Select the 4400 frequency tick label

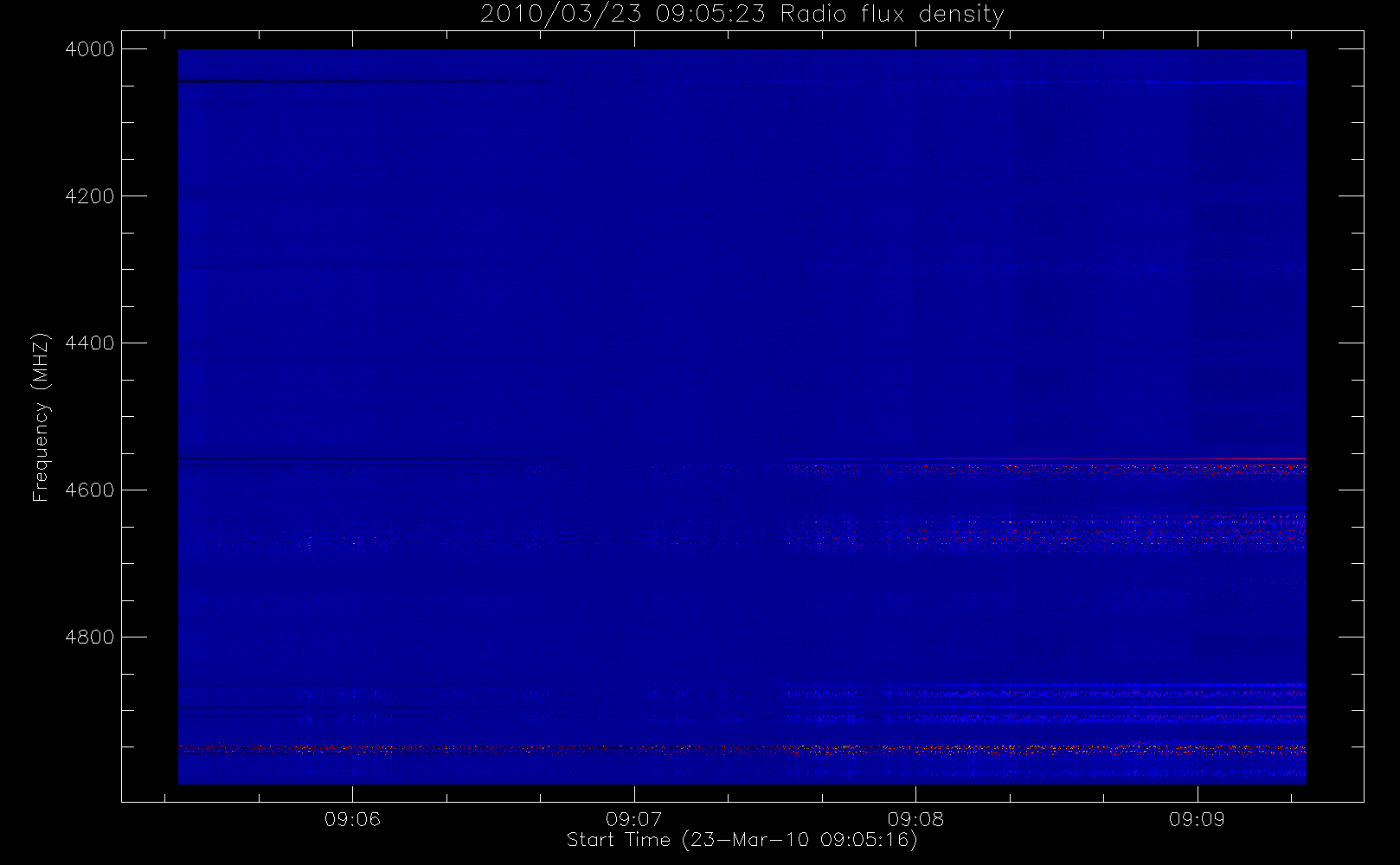[90, 343]
